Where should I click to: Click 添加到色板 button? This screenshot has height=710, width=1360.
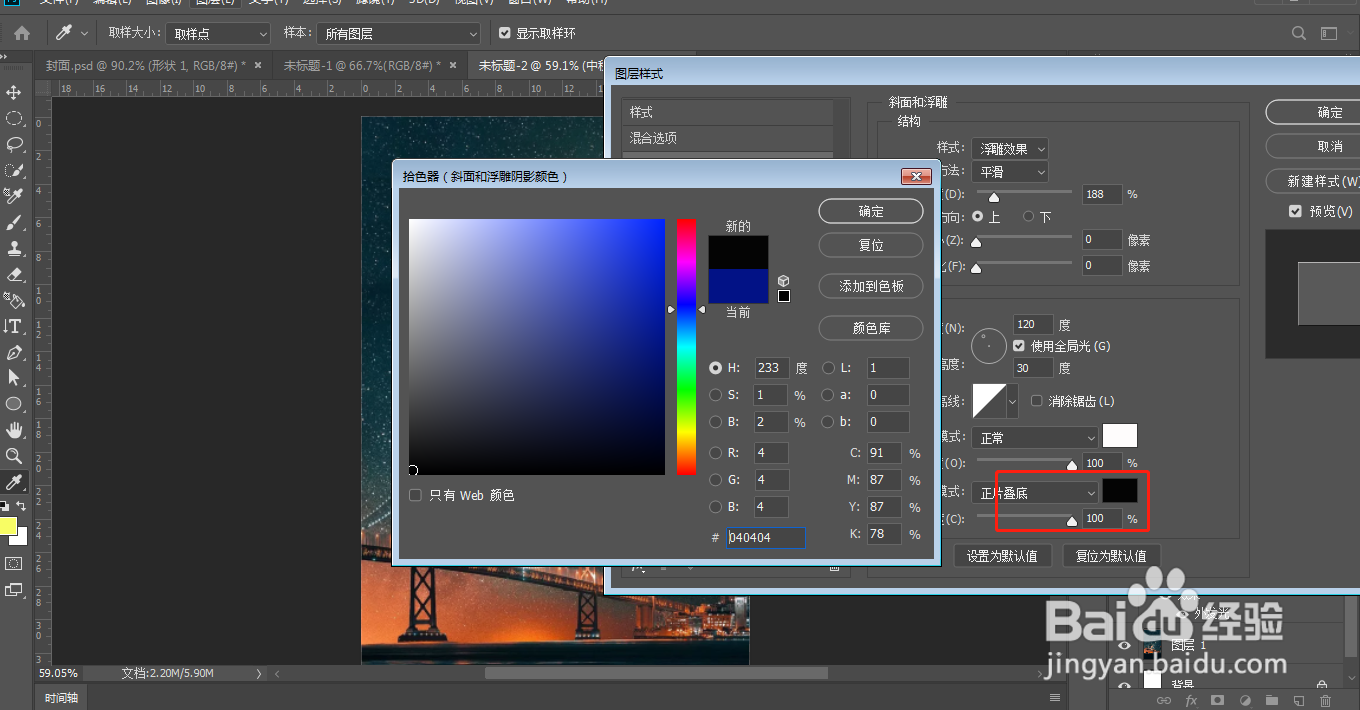click(871, 286)
